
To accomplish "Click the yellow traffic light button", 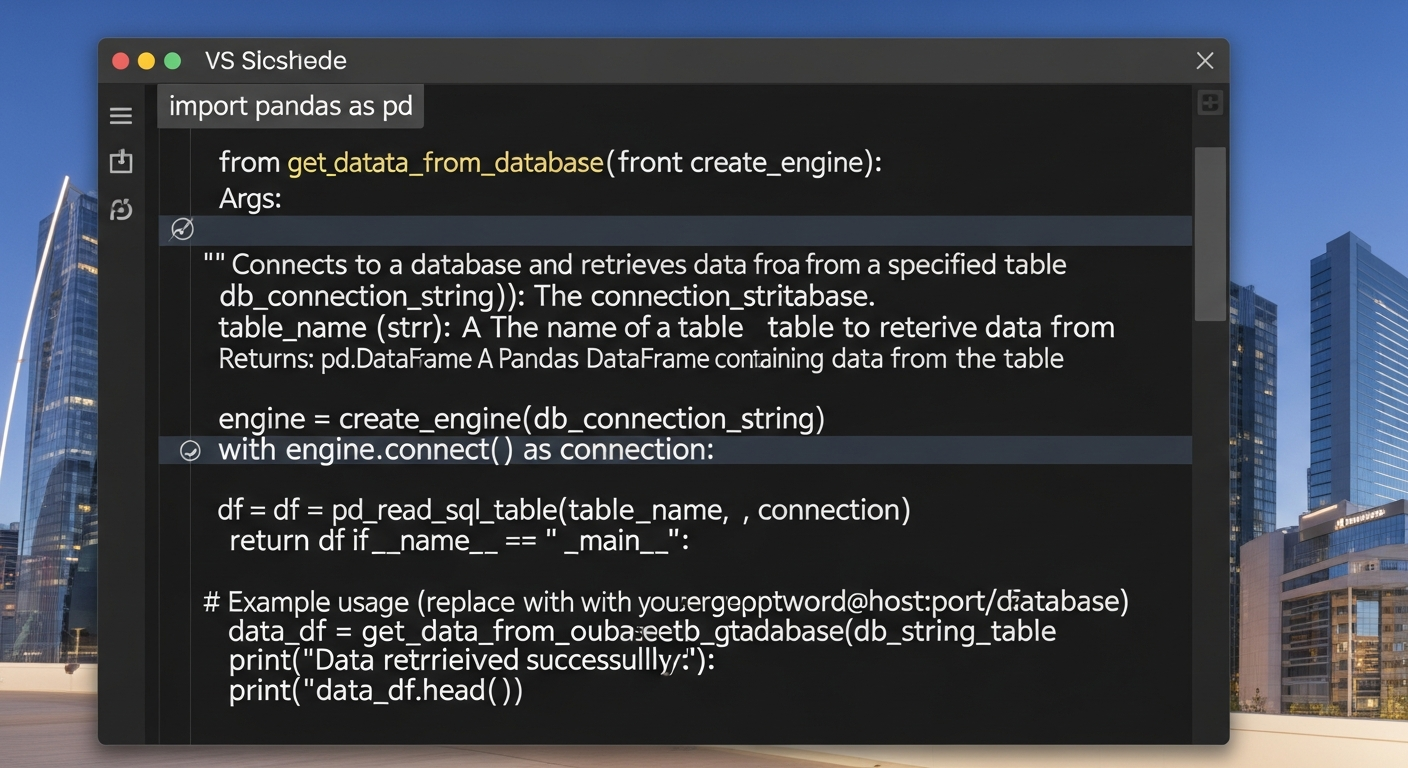I will pyautogui.click(x=146, y=61).
